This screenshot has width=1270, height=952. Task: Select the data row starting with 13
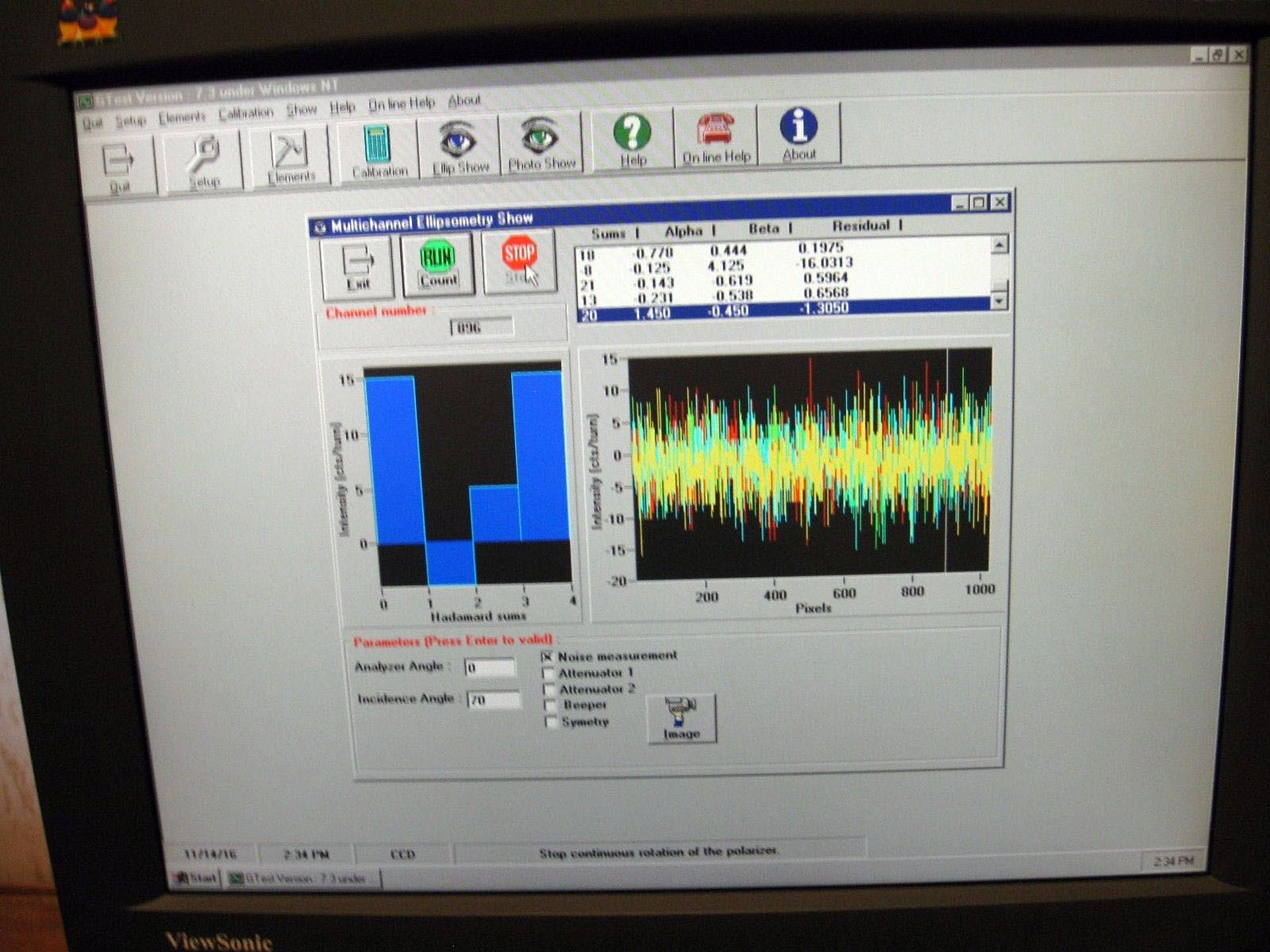coord(783,296)
